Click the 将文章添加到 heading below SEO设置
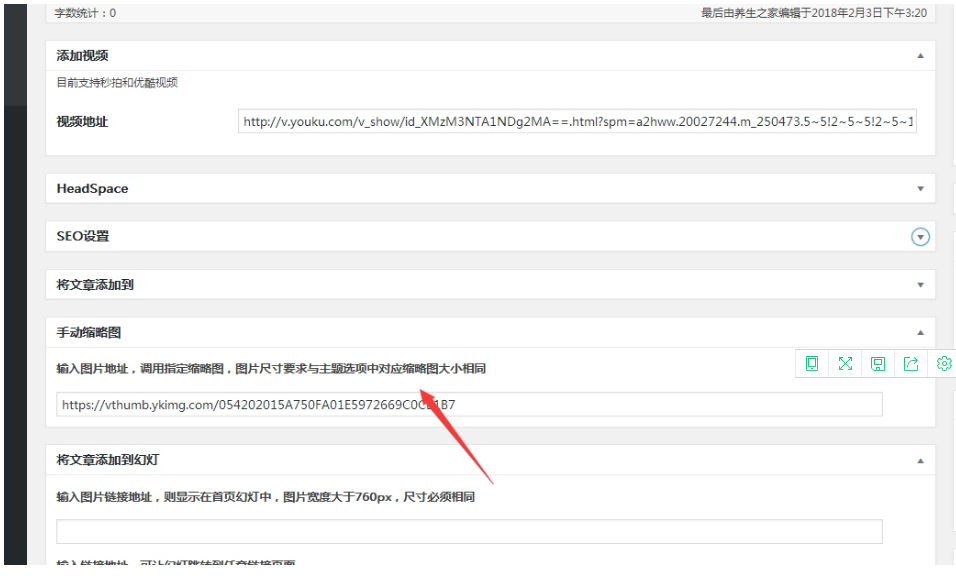Image resolution: width=956 pixels, height=576 pixels. point(95,285)
